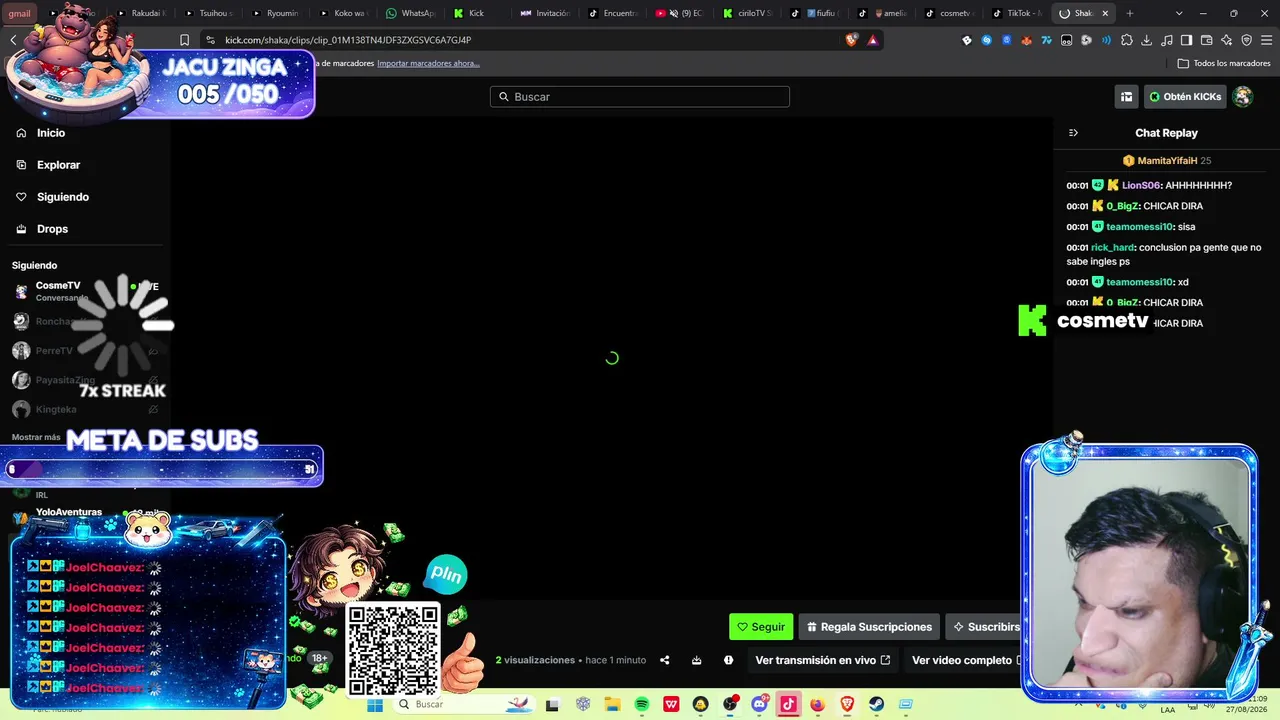Open the Windows Start menu

tap(375, 704)
